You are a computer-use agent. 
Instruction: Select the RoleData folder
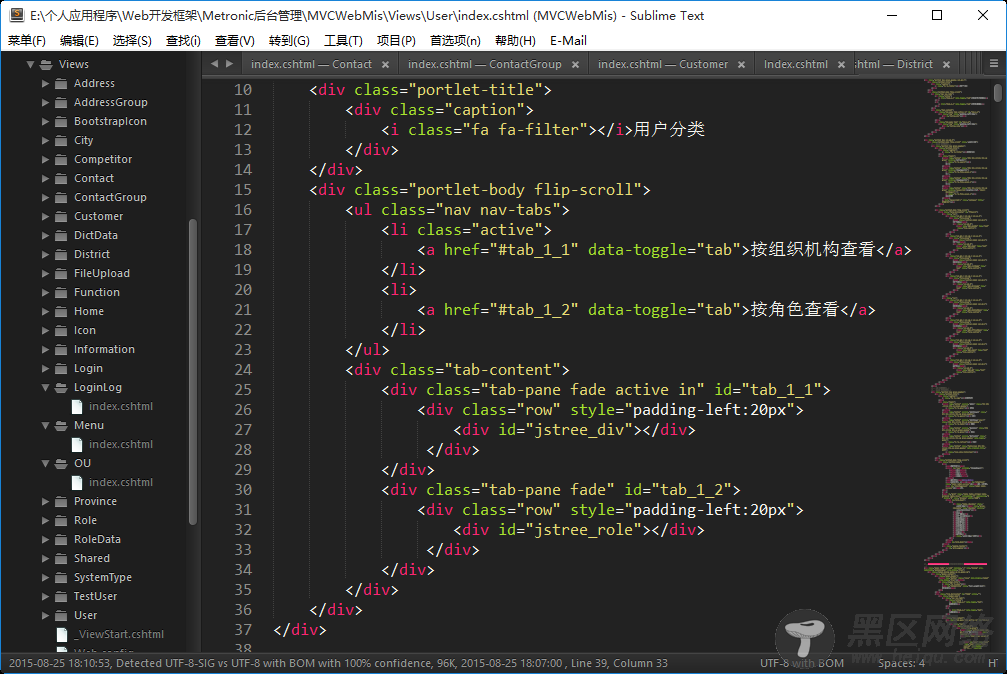click(97, 539)
